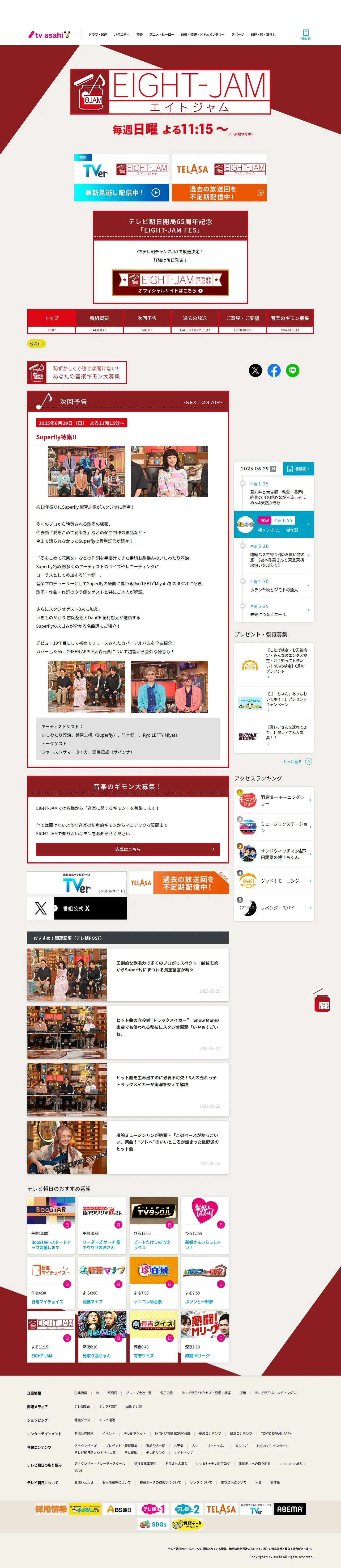Image resolution: width=341 pixels, height=1568 pixels.
Task: Open the TELASA 過去の放送回 banner beside TVer
Action: click(179, 883)
